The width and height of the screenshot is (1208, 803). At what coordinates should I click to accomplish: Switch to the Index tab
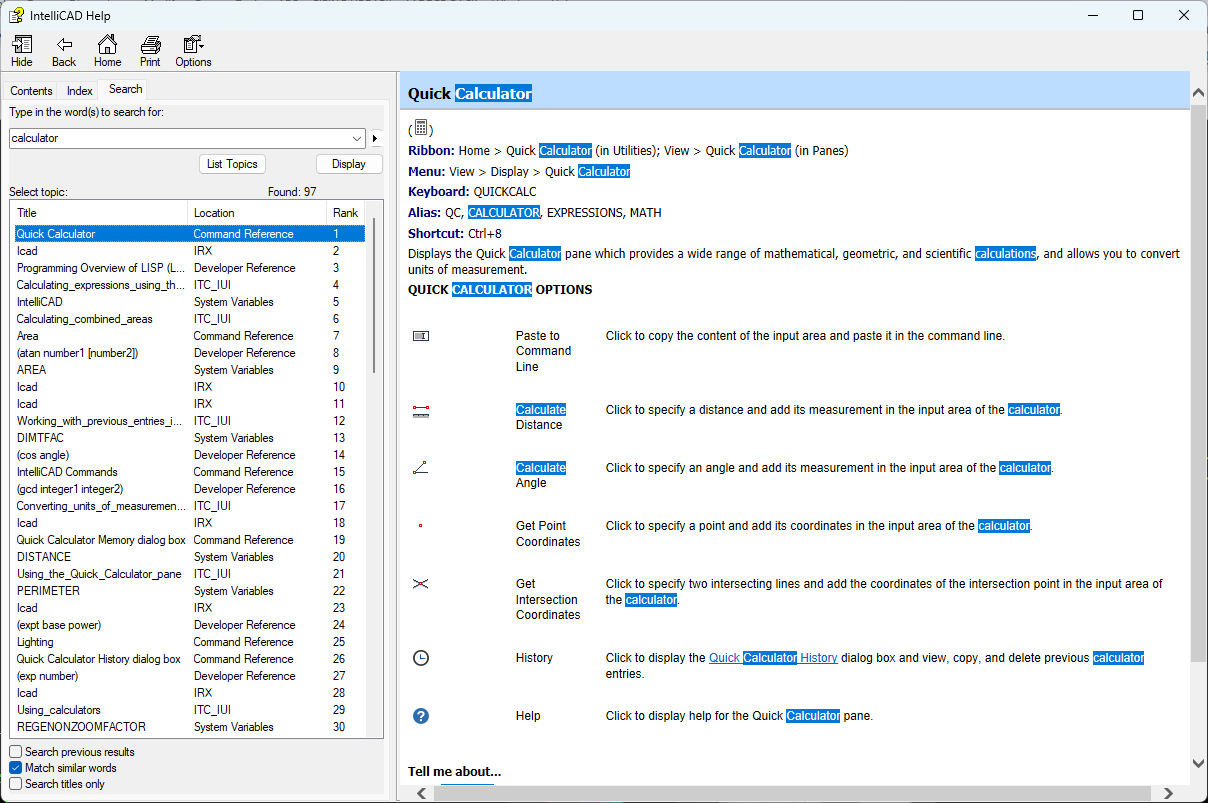tap(80, 91)
